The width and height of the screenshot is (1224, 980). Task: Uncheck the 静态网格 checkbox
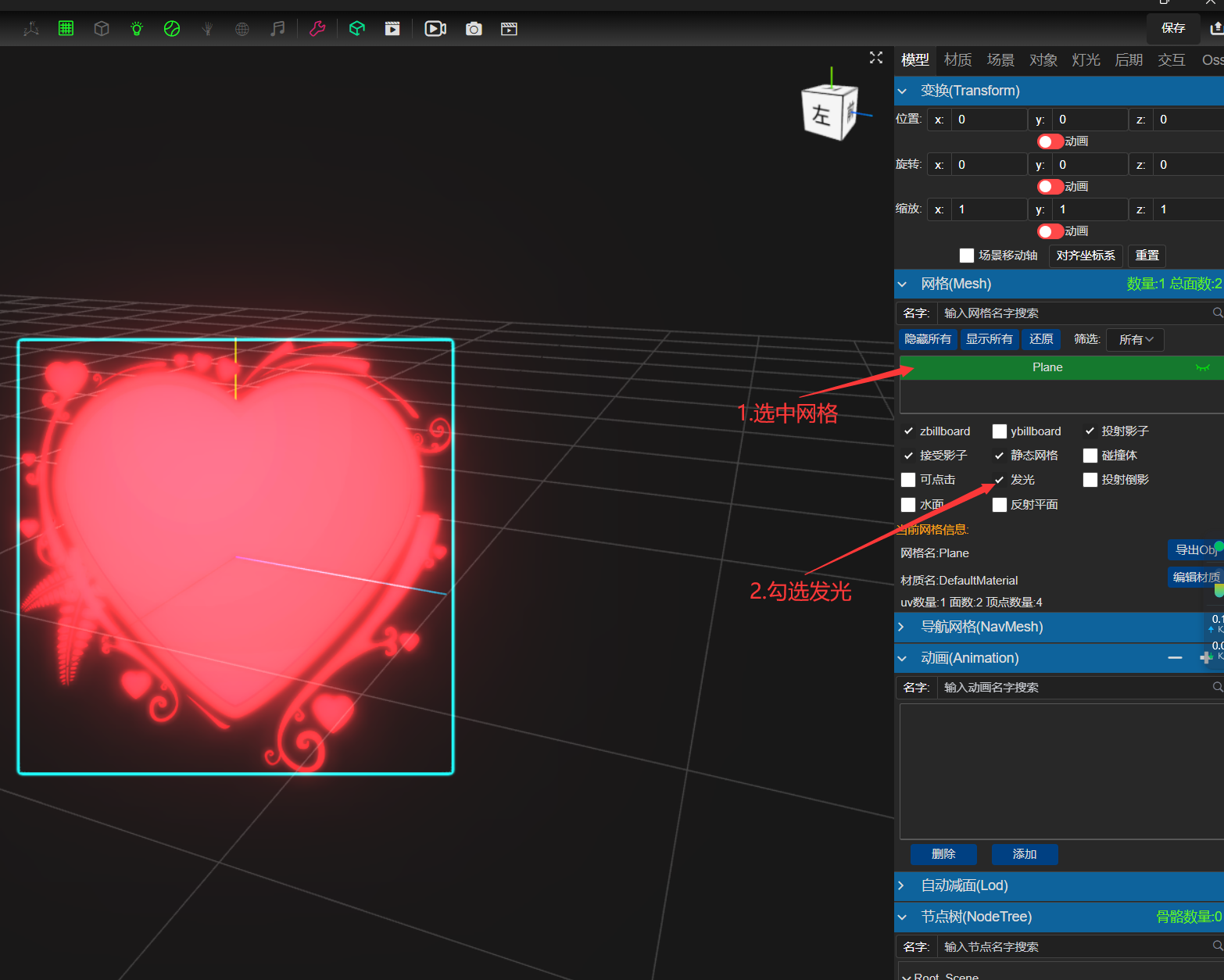999,456
